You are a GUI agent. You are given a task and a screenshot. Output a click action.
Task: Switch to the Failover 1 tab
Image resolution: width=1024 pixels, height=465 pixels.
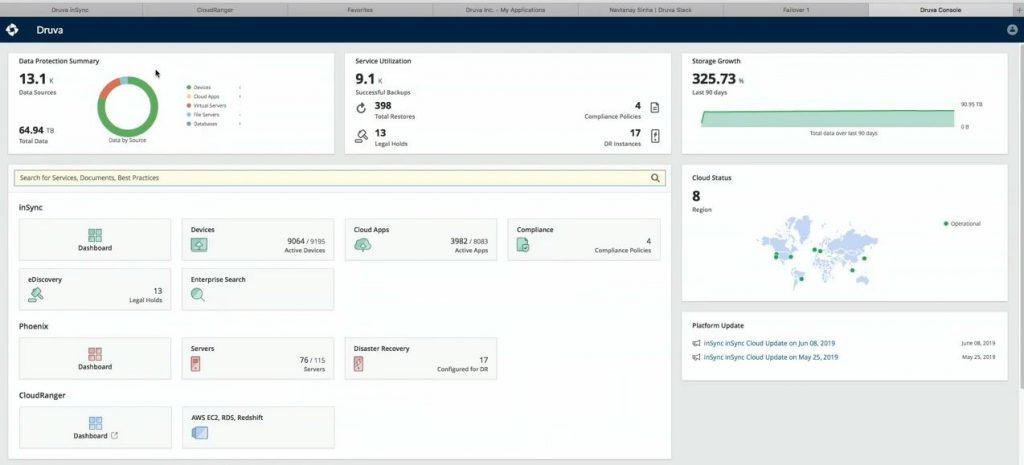795,10
